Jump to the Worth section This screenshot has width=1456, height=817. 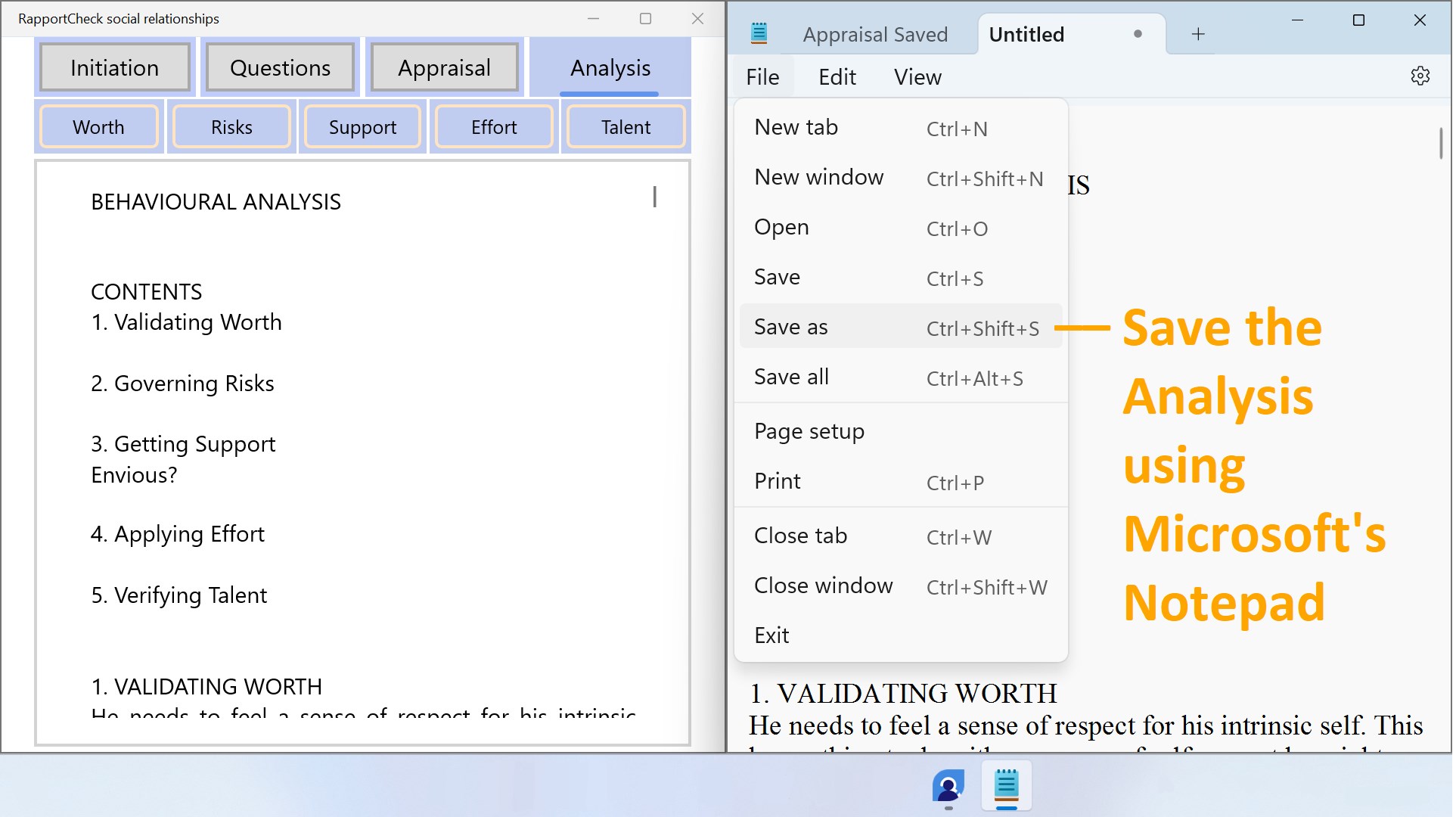click(98, 127)
